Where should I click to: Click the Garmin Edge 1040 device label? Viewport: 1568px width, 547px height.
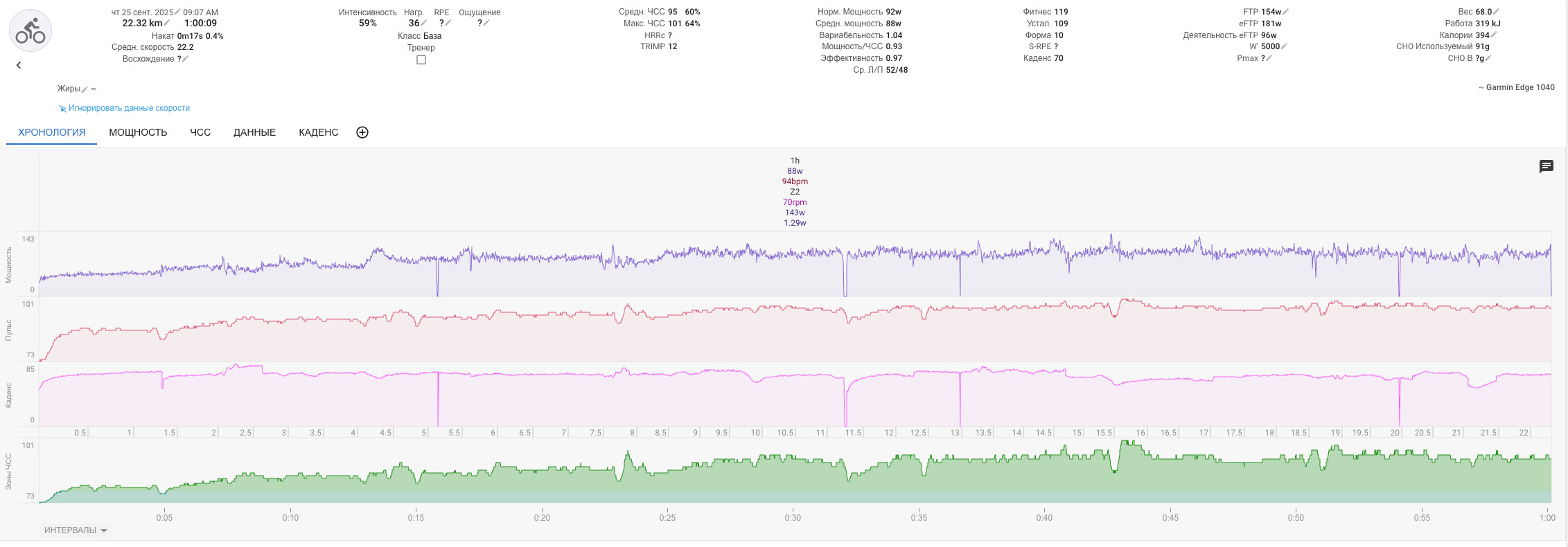[1516, 87]
